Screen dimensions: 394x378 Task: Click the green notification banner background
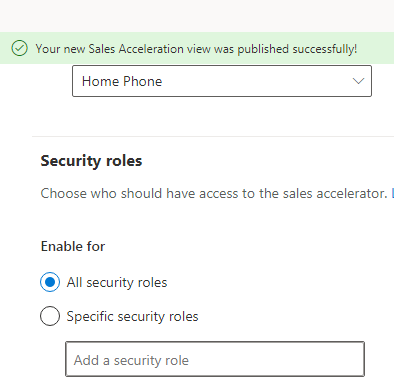(x=375, y=48)
